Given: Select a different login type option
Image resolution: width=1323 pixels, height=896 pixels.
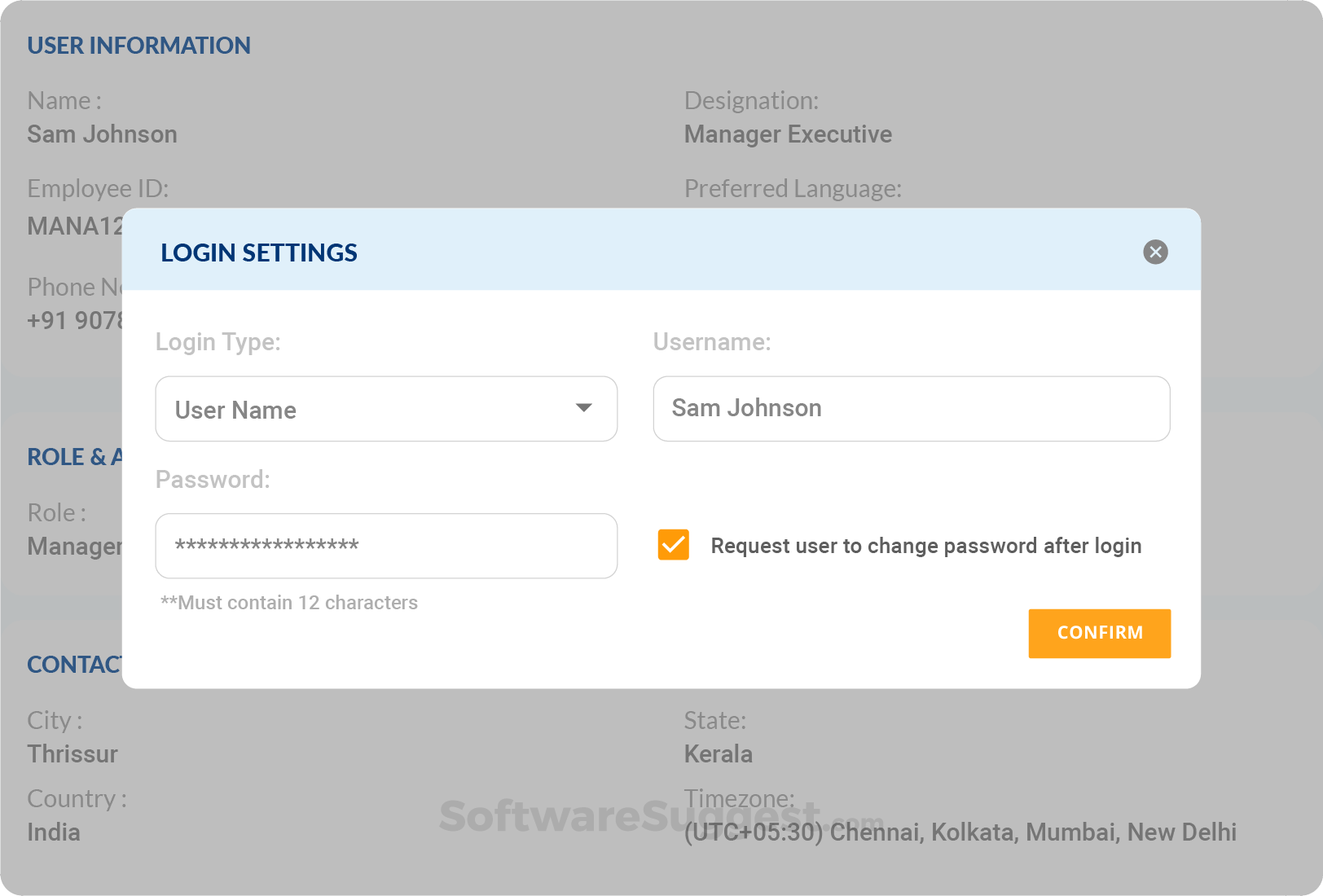Looking at the screenshot, I should (x=386, y=410).
